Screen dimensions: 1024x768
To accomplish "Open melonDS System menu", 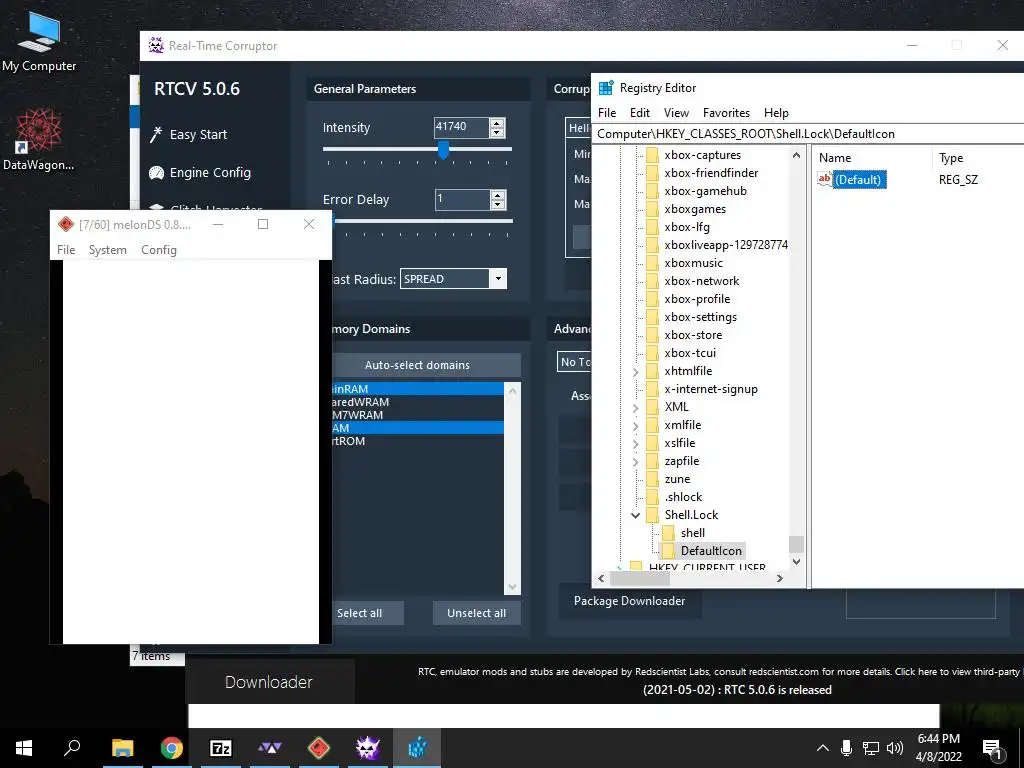I will click(108, 249).
